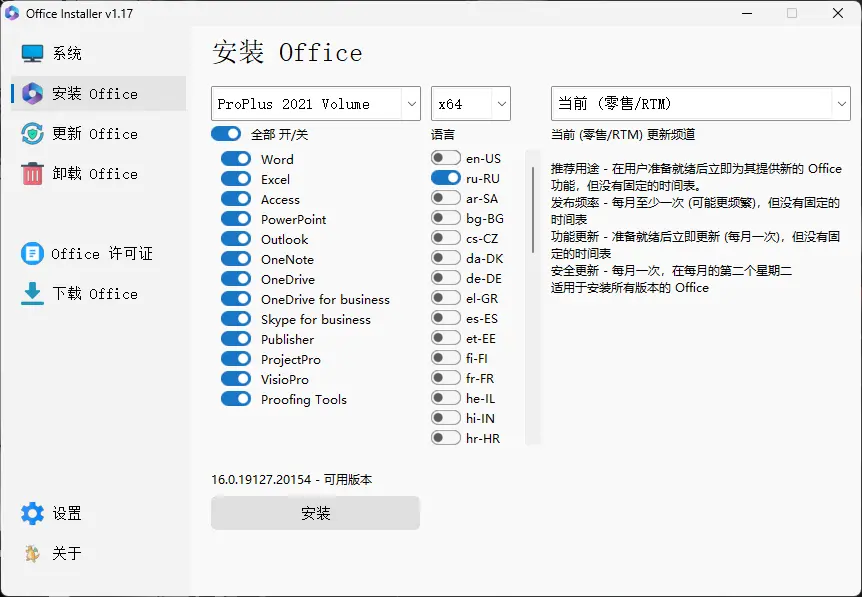Switch on the da-DK language toggle
862x597 pixels.
click(446, 258)
